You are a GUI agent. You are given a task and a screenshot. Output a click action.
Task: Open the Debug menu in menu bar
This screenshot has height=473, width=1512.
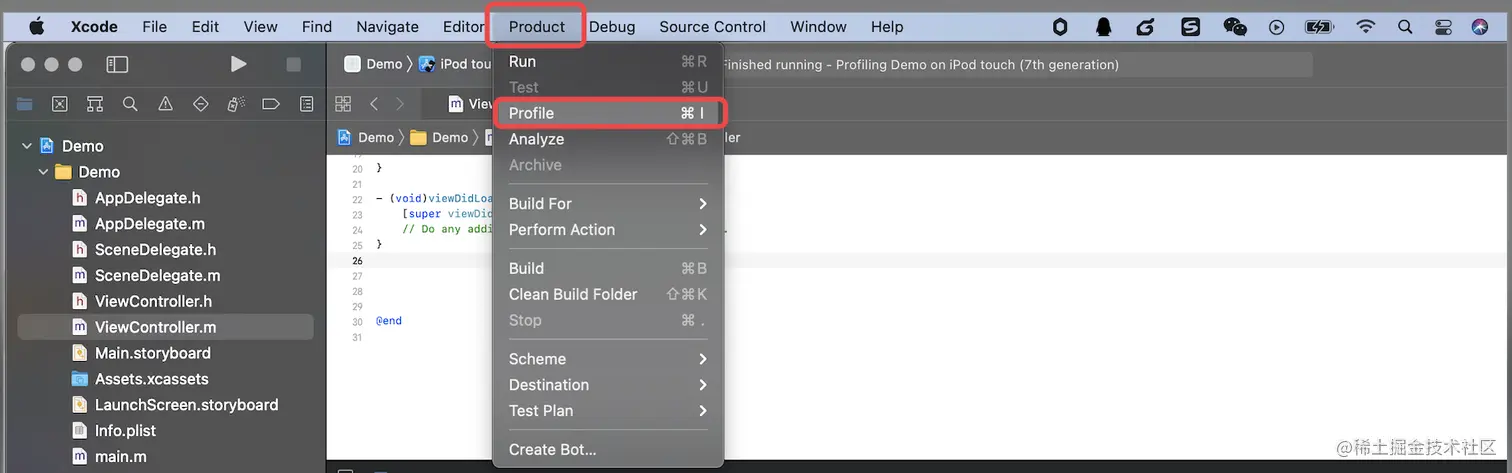point(612,27)
